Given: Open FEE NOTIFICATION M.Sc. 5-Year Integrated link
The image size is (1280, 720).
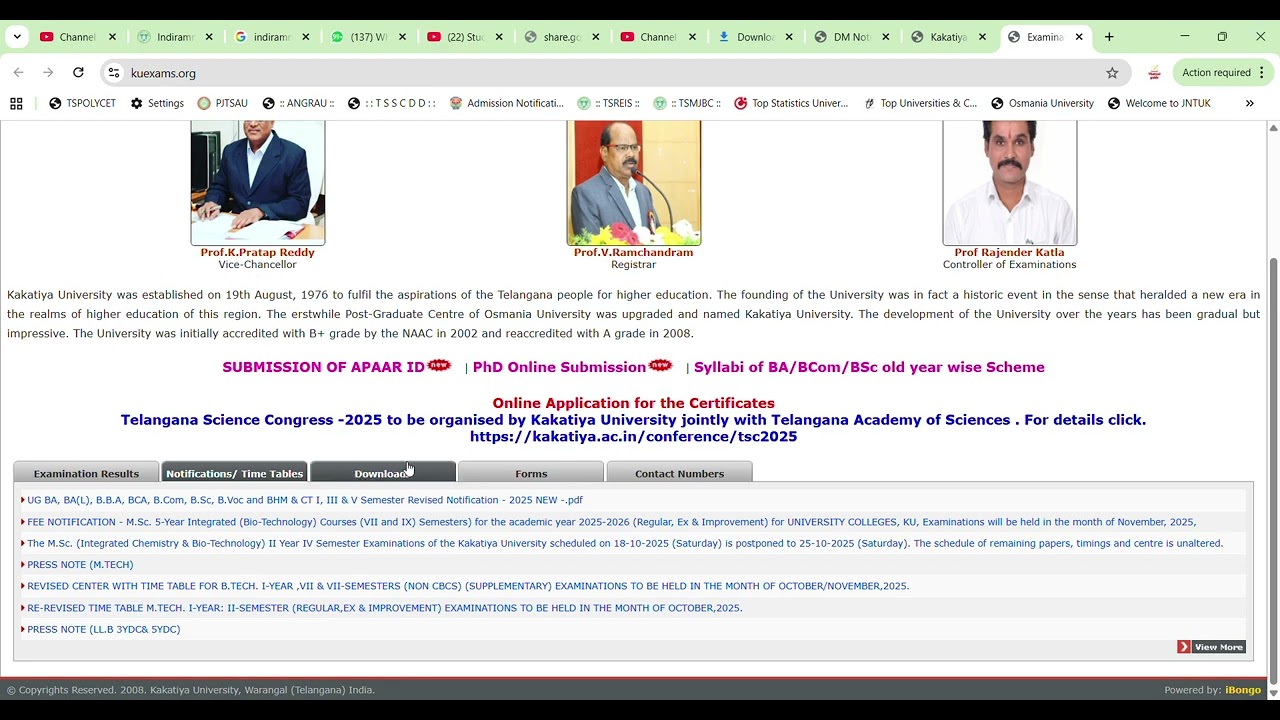Looking at the screenshot, I should (611, 522).
